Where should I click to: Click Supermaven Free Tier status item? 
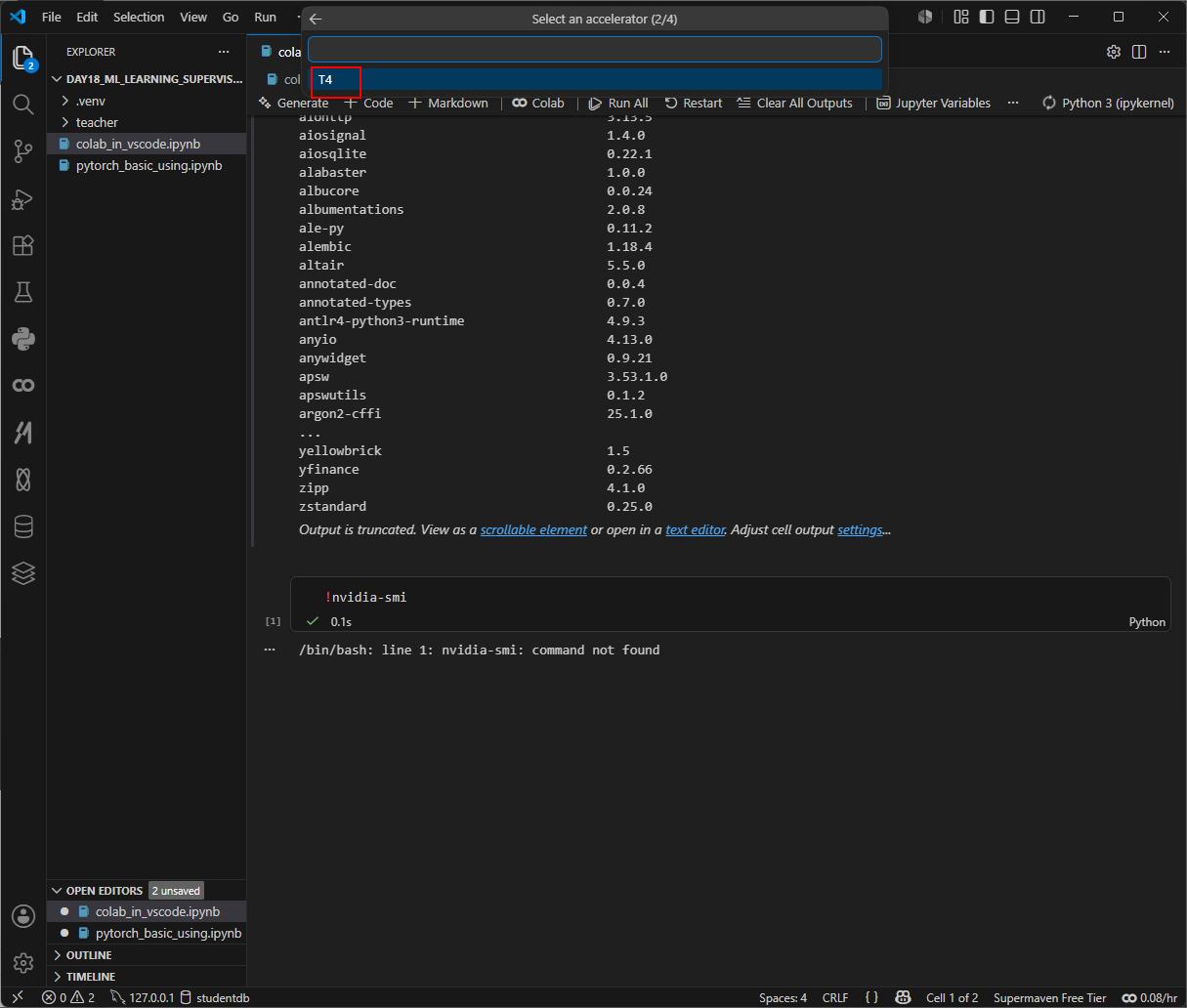[x=1049, y=997]
